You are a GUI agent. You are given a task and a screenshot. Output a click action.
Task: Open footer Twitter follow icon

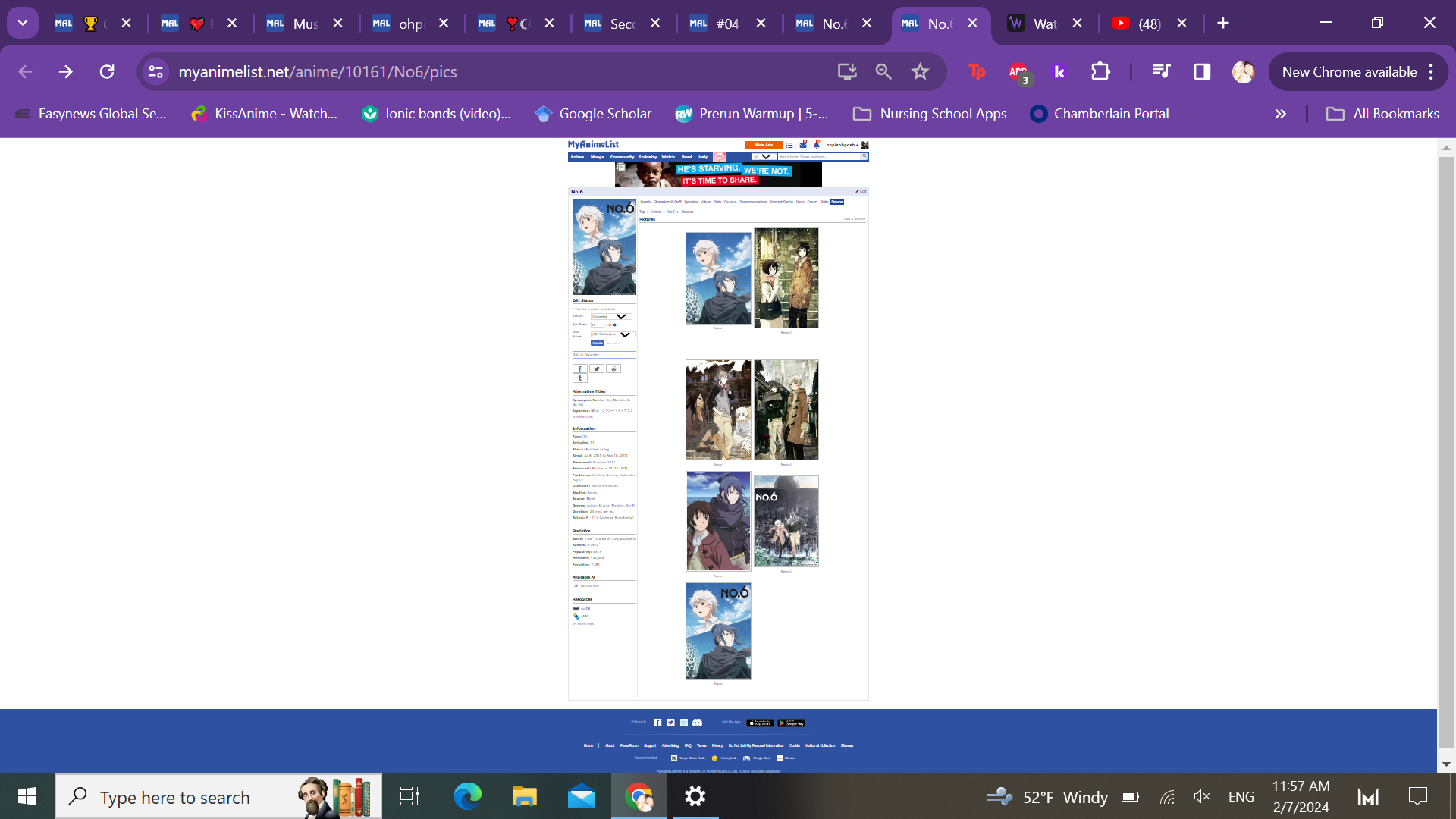pyautogui.click(x=670, y=723)
